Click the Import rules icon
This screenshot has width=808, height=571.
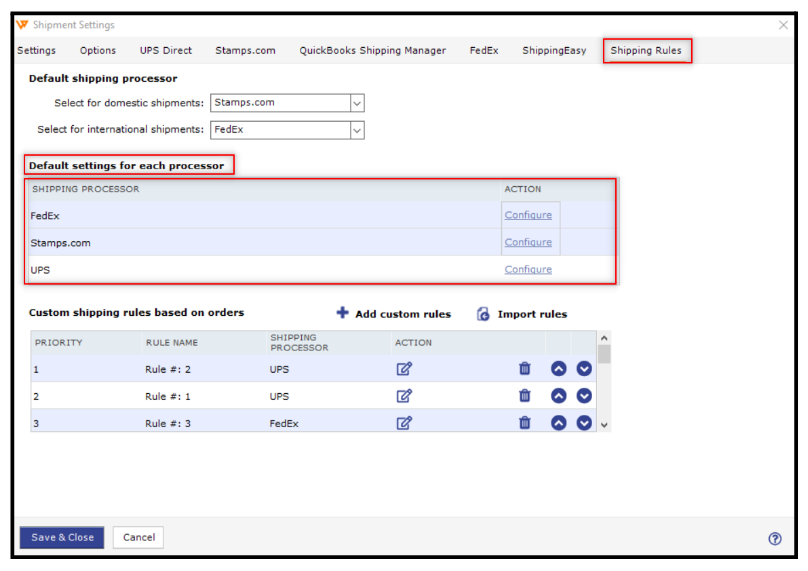[x=483, y=314]
